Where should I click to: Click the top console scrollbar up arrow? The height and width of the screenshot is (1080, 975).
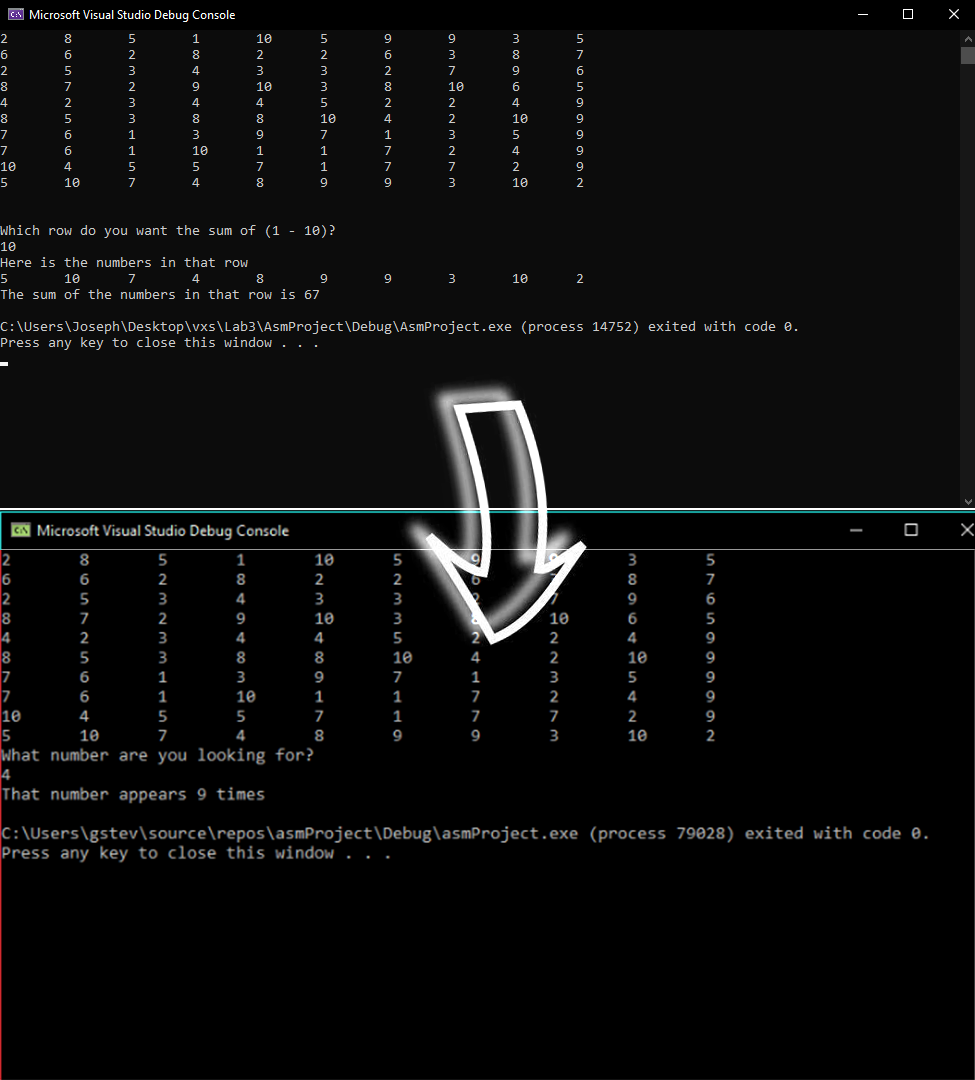coord(967,37)
